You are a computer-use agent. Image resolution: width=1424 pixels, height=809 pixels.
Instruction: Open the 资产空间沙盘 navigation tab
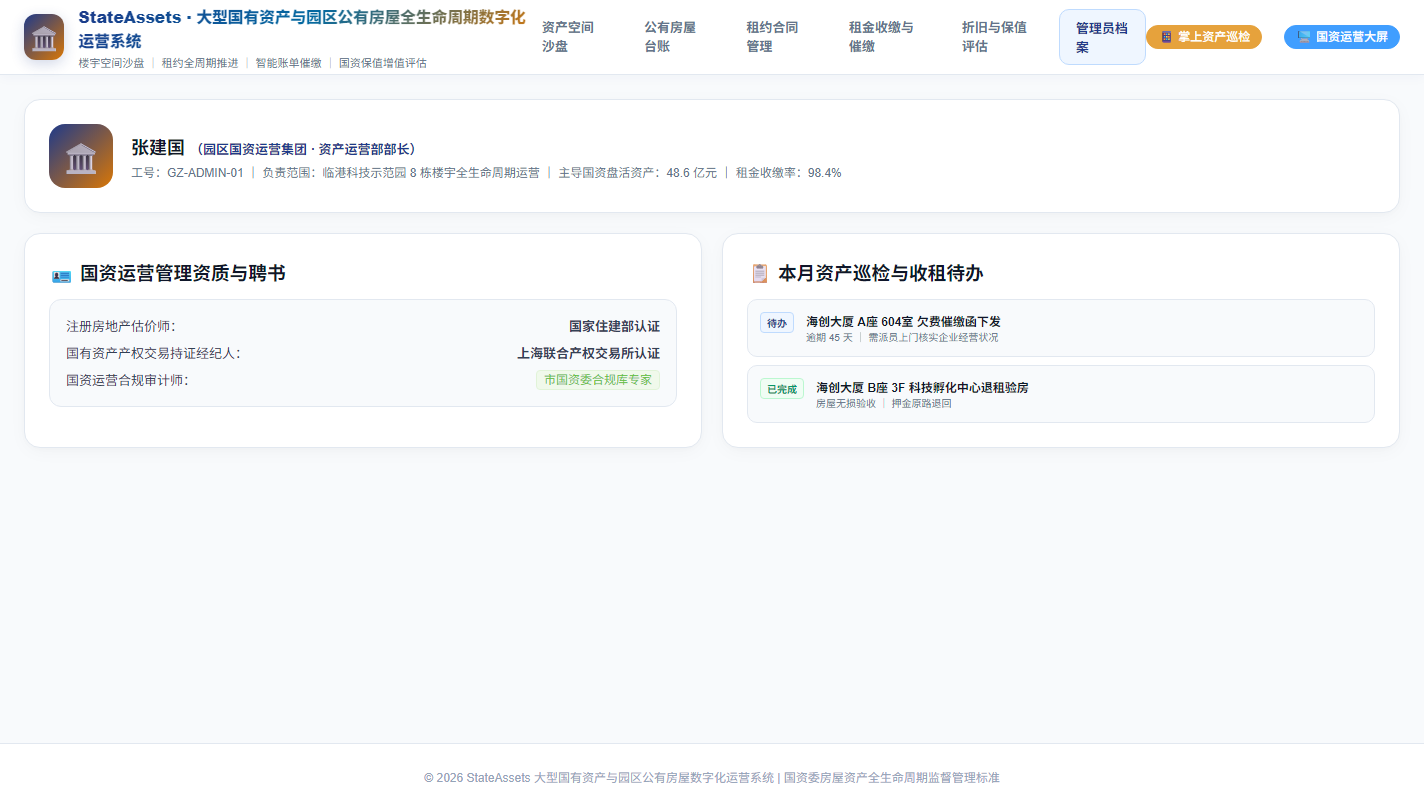tap(568, 37)
